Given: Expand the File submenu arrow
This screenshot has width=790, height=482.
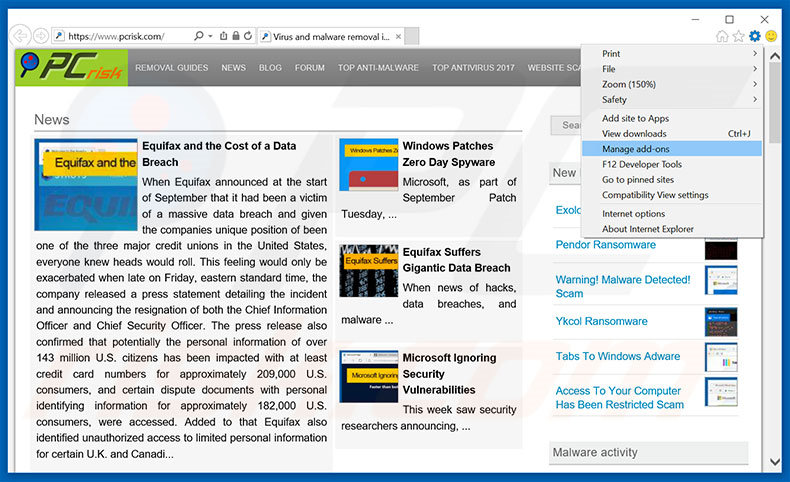Looking at the screenshot, I should click(755, 69).
